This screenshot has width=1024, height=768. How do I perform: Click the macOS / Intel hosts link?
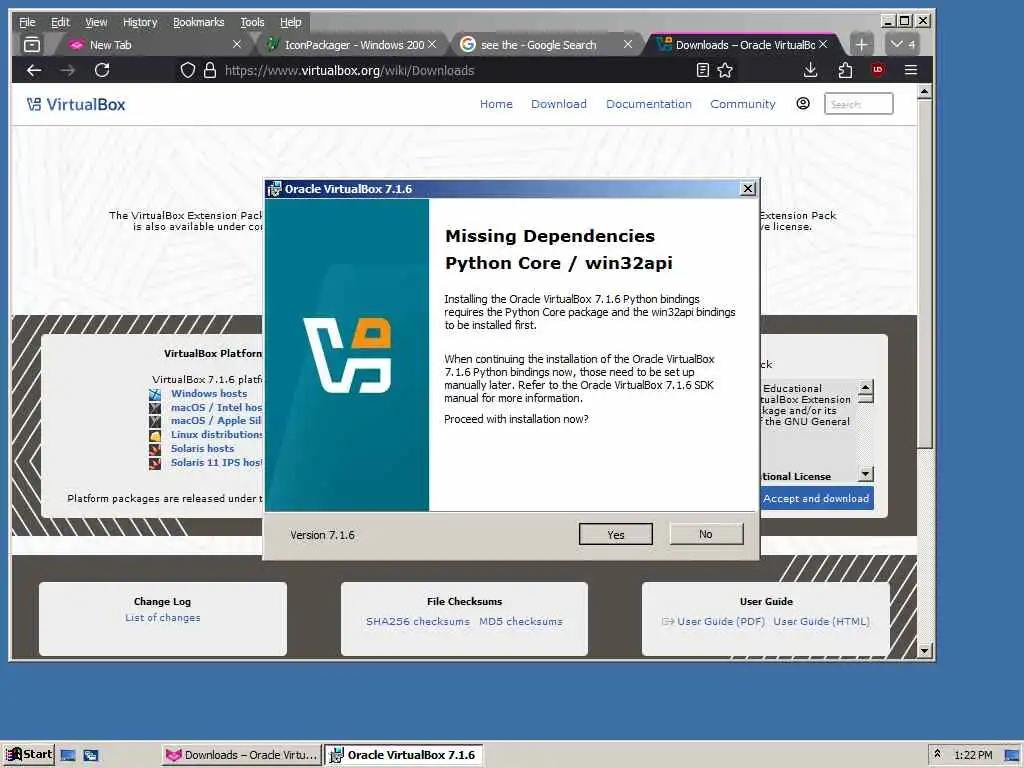[x=216, y=408]
